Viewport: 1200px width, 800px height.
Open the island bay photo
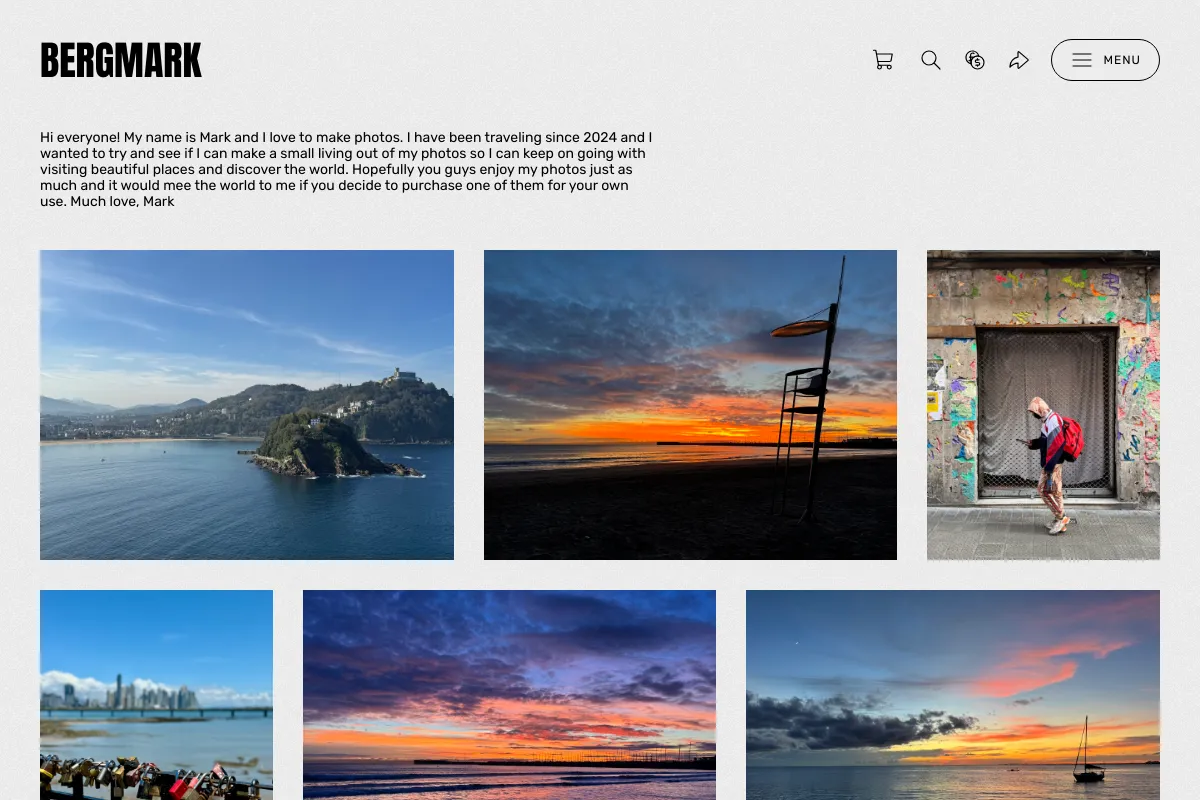247,405
